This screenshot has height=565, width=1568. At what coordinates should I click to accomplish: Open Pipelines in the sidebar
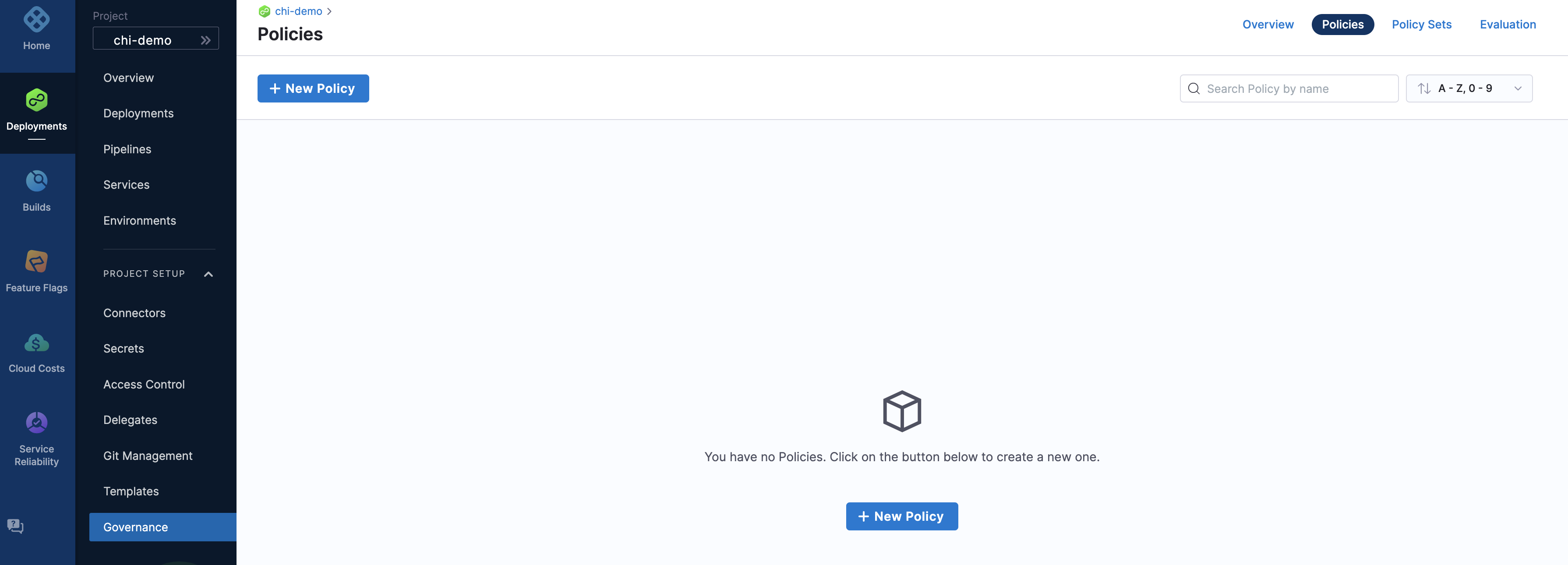[x=127, y=149]
